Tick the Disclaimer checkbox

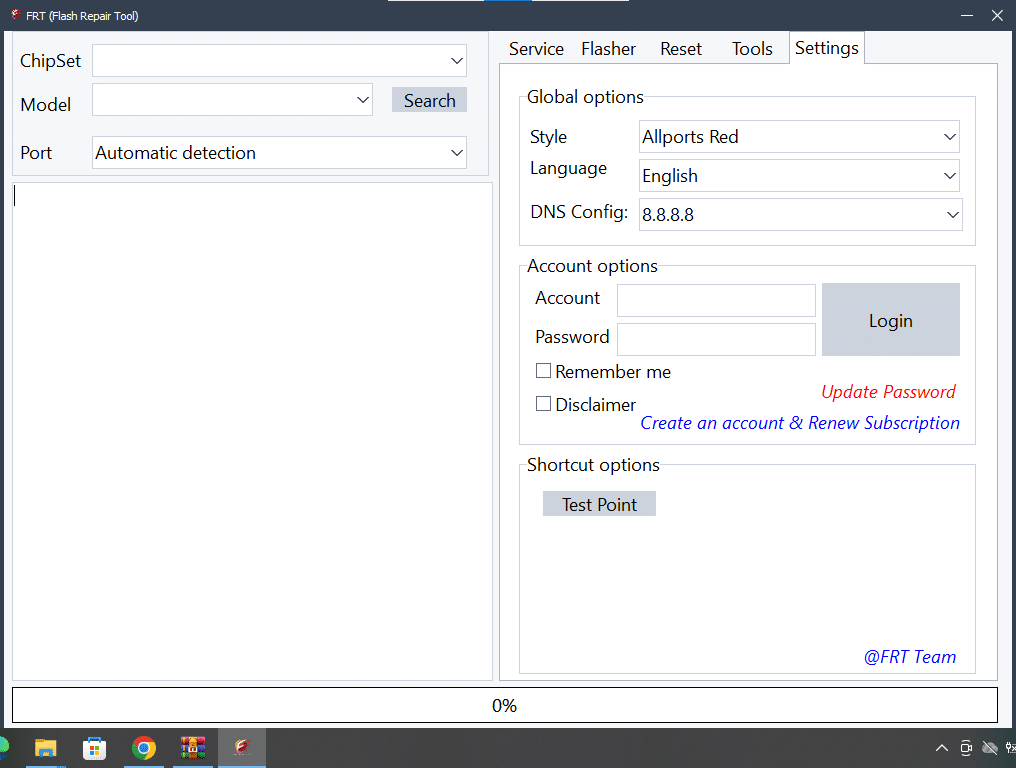[x=544, y=404]
